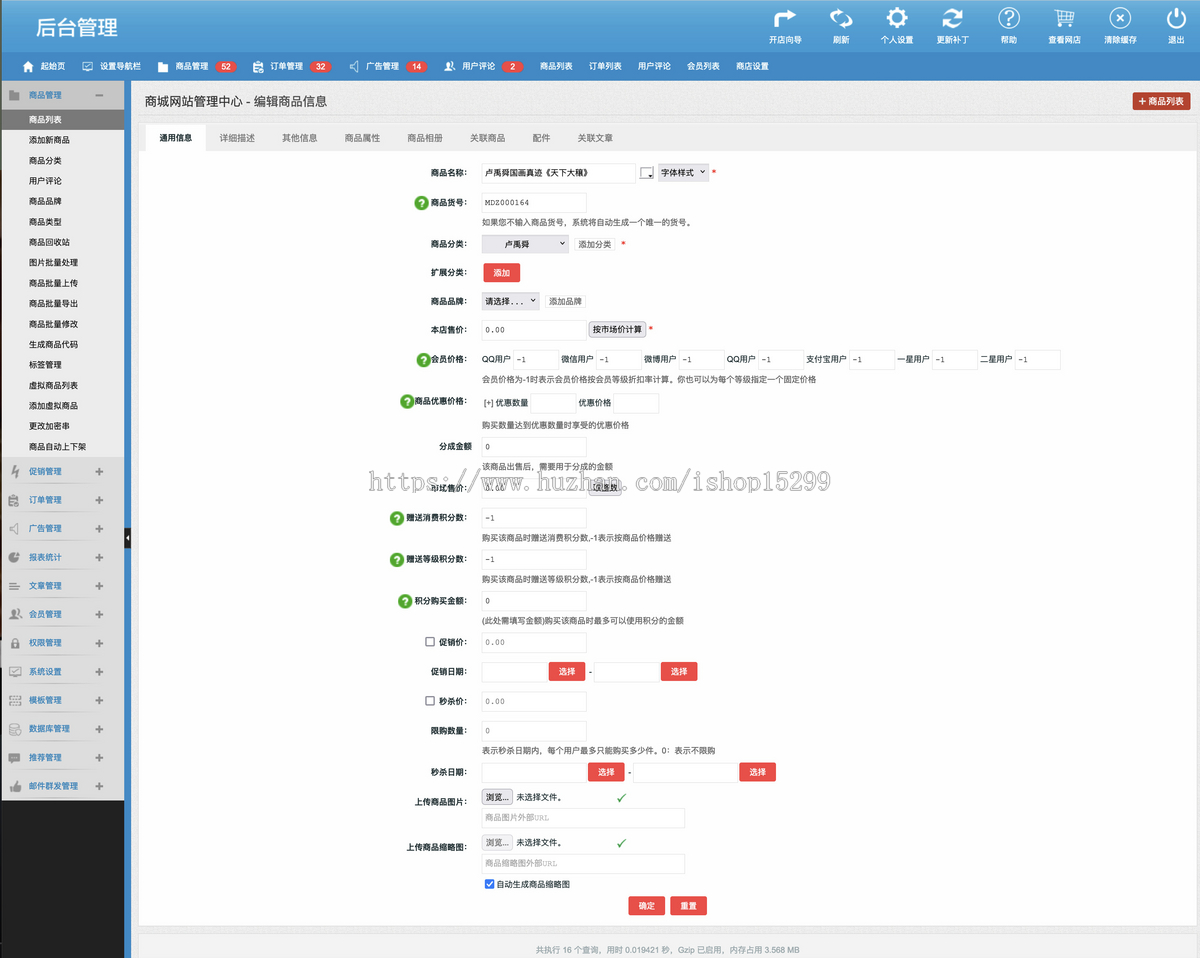Viewport: 1200px width, 958px height.
Task: Switch to the 商品相册 tab
Action: pyautogui.click(x=425, y=138)
